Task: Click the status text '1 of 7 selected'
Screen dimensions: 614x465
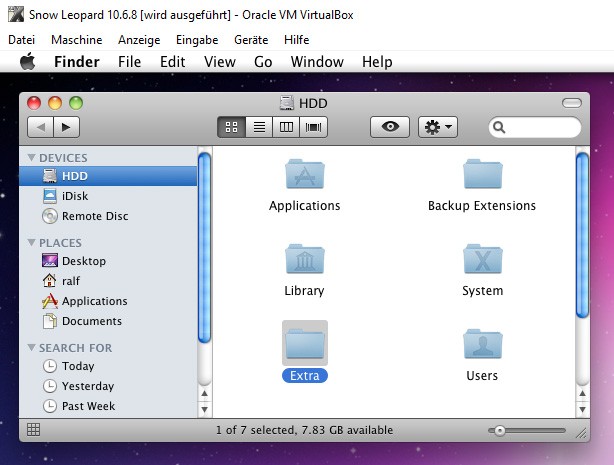Action: coord(256,430)
